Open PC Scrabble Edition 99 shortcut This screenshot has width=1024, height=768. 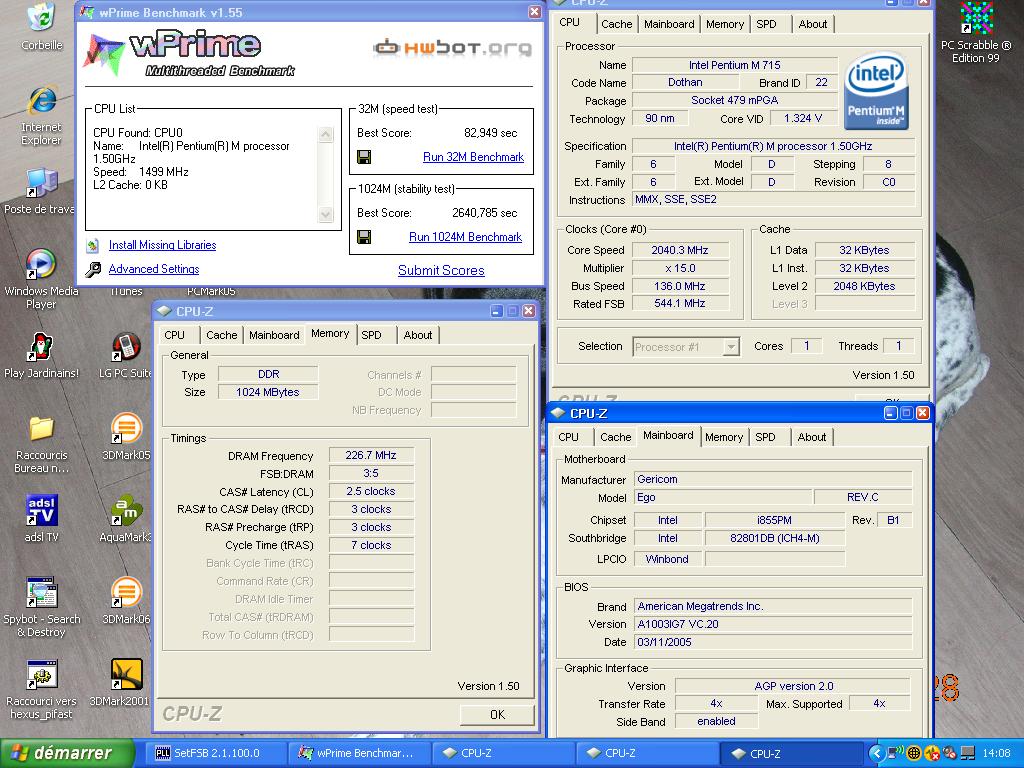pyautogui.click(x=976, y=33)
